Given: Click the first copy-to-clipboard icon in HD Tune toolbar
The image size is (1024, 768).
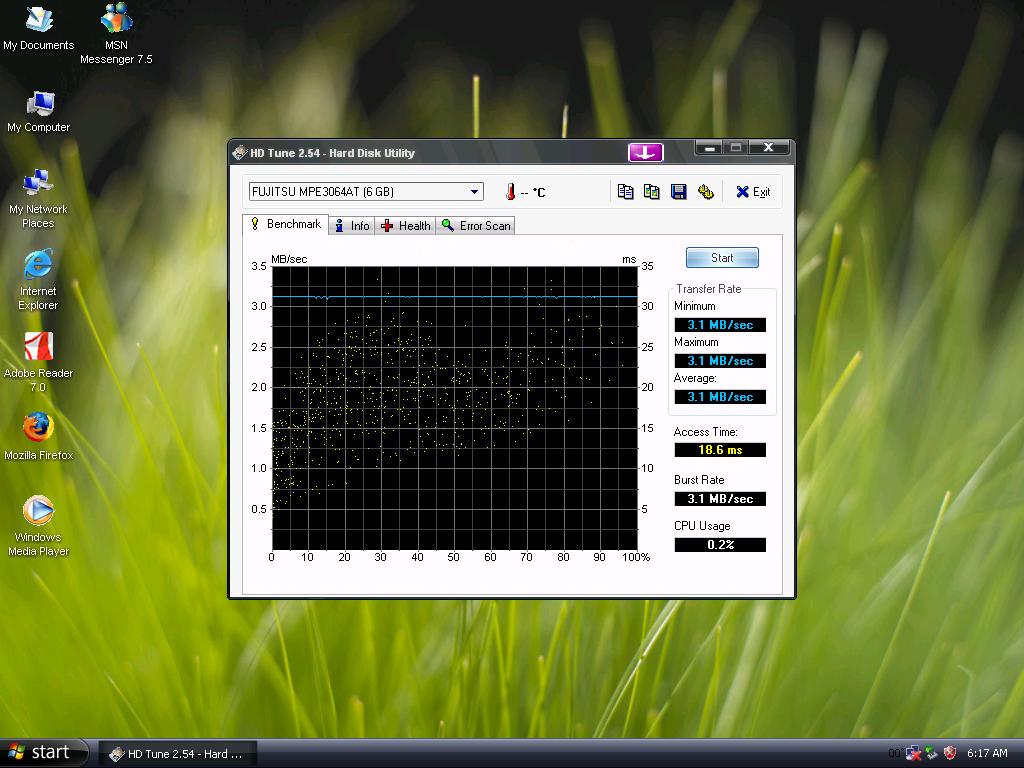Looking at the screenshot, I should [x=626, y=191].
